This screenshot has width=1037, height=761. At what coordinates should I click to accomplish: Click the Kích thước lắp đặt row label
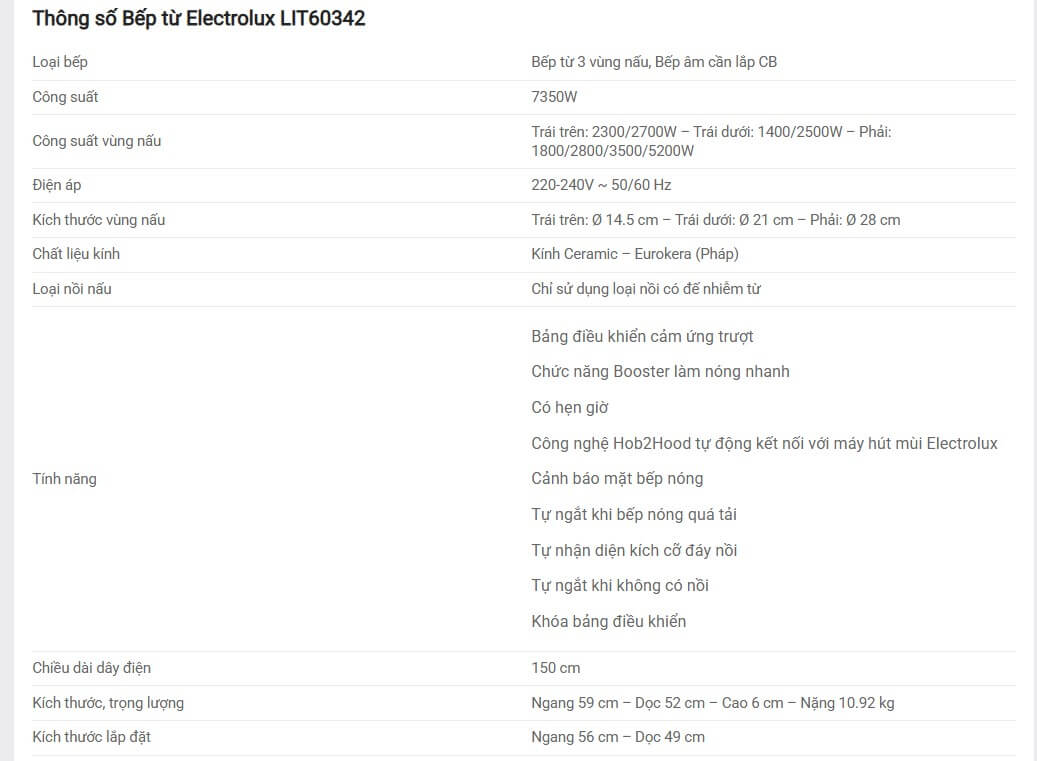91,737
